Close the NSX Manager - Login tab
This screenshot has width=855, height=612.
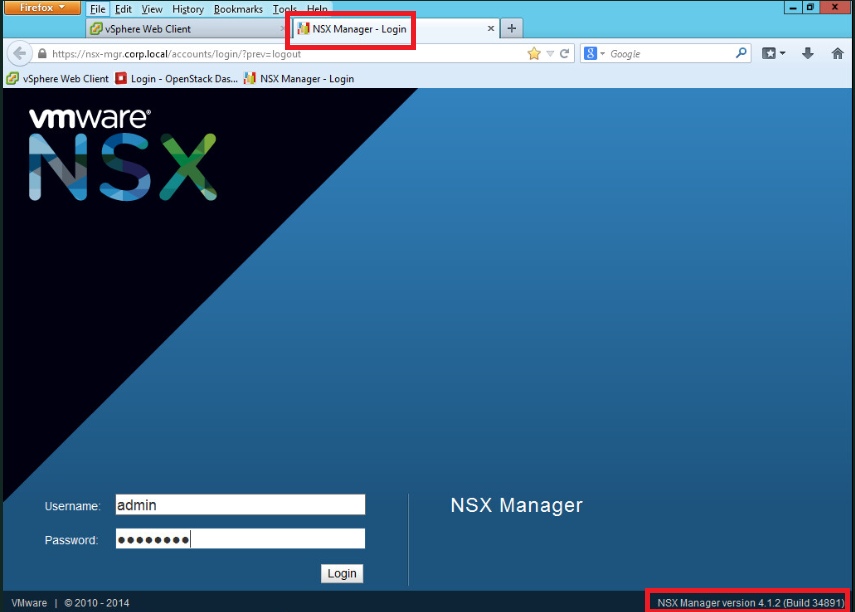point(491,28)
